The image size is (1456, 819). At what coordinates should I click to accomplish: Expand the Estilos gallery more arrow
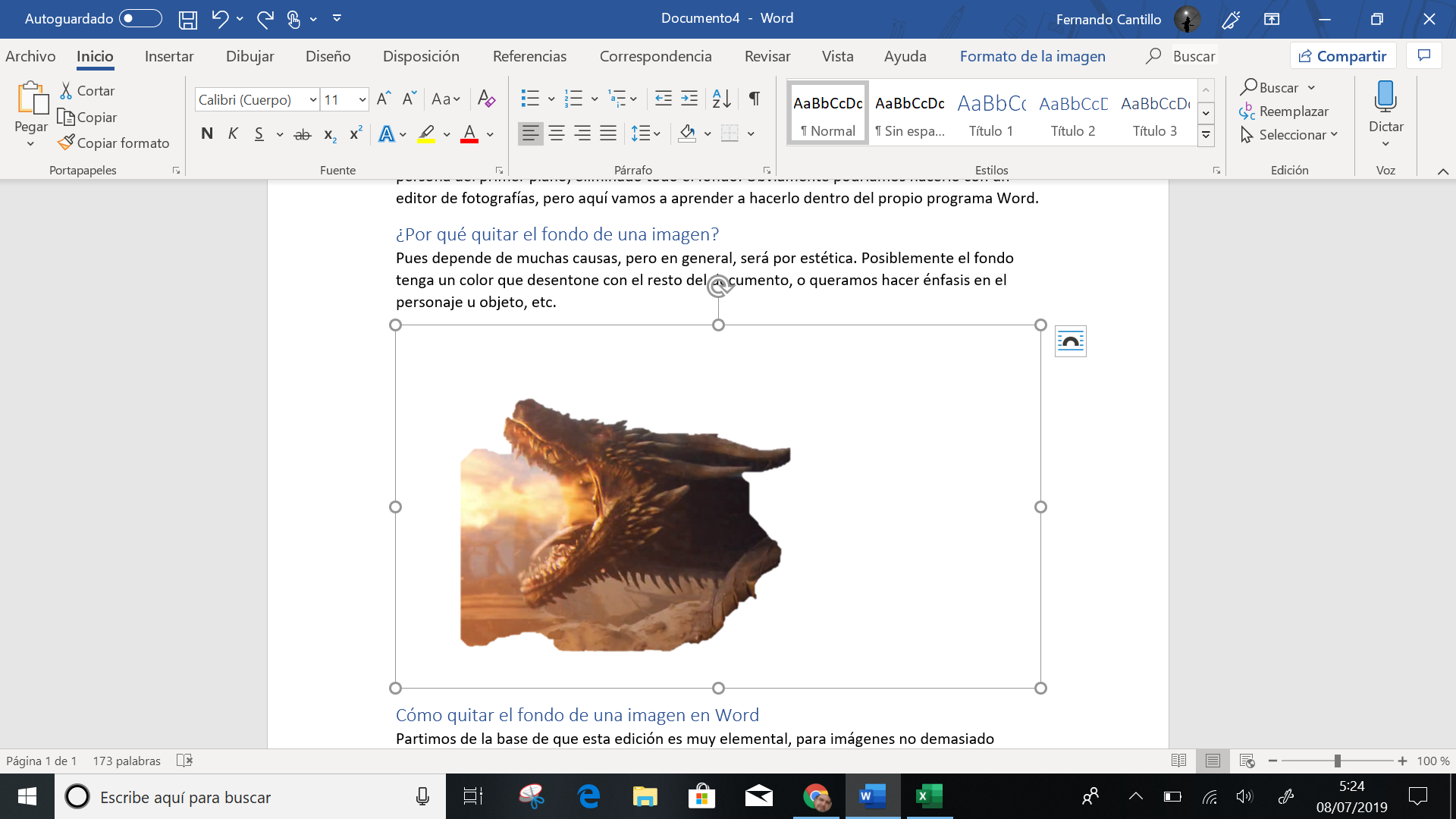1206,136
